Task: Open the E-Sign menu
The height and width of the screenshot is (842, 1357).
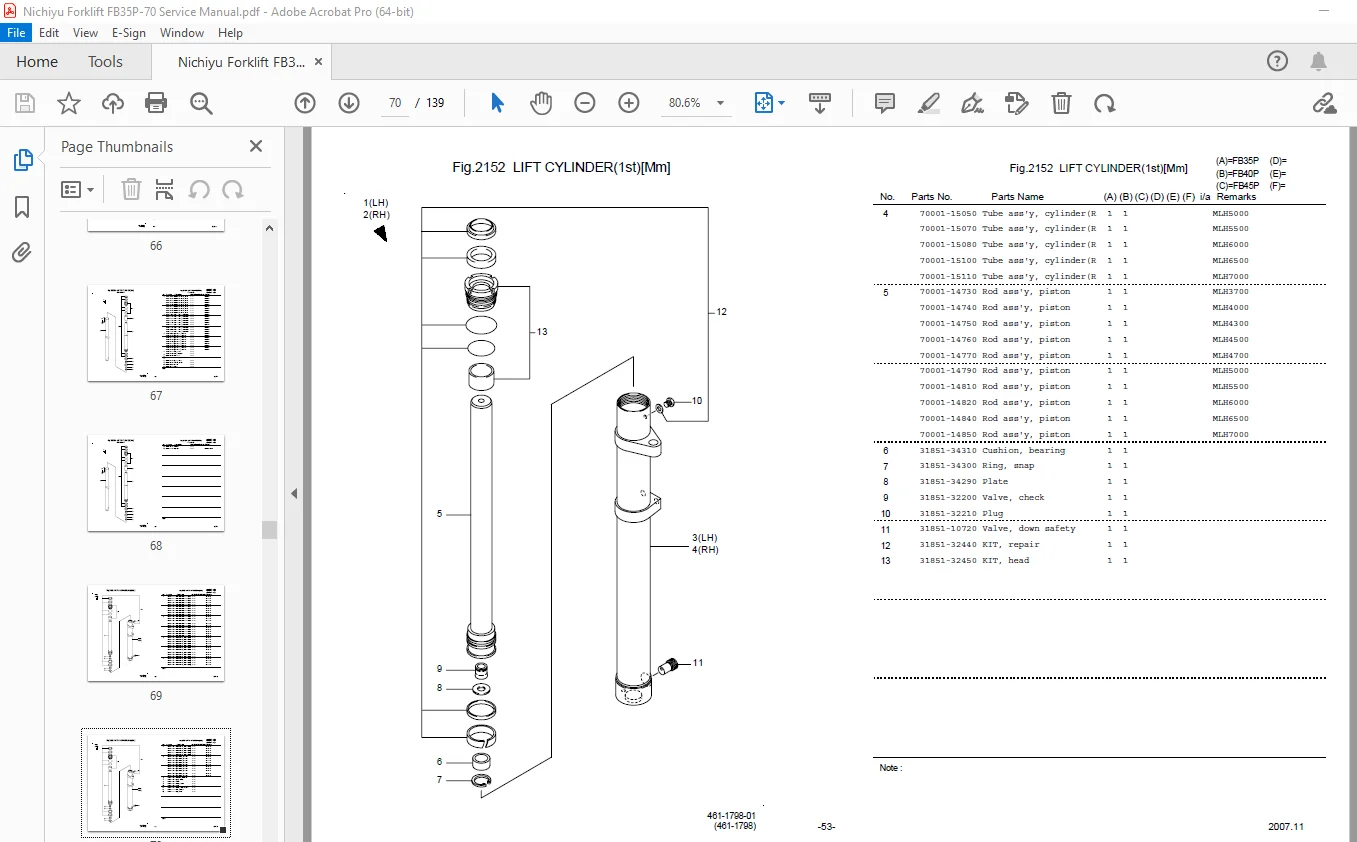Action: pos(129,32)
